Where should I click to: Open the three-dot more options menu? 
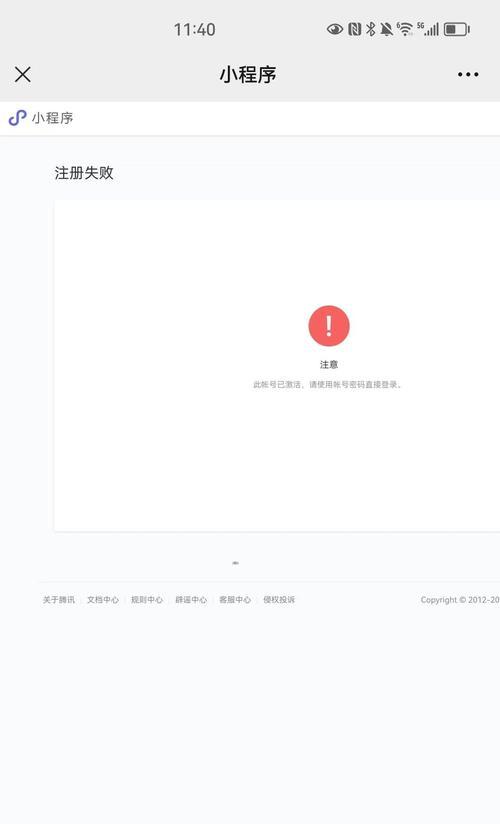pos(468,75)
